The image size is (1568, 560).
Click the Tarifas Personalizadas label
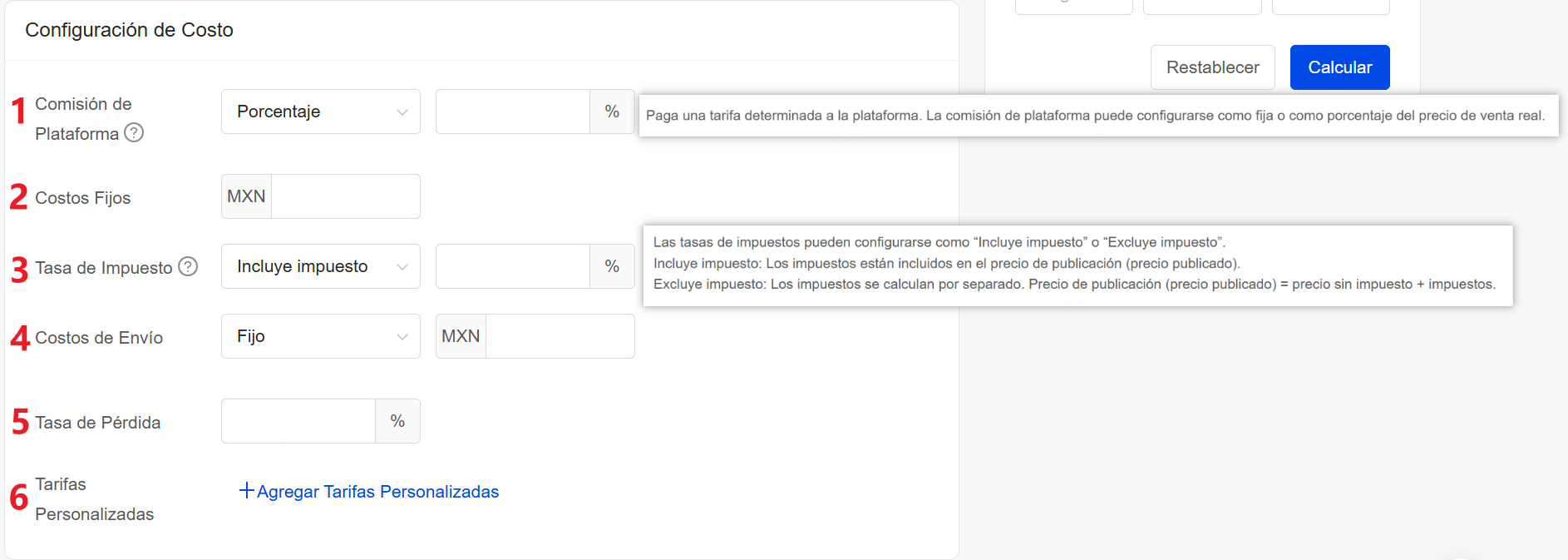95,499
